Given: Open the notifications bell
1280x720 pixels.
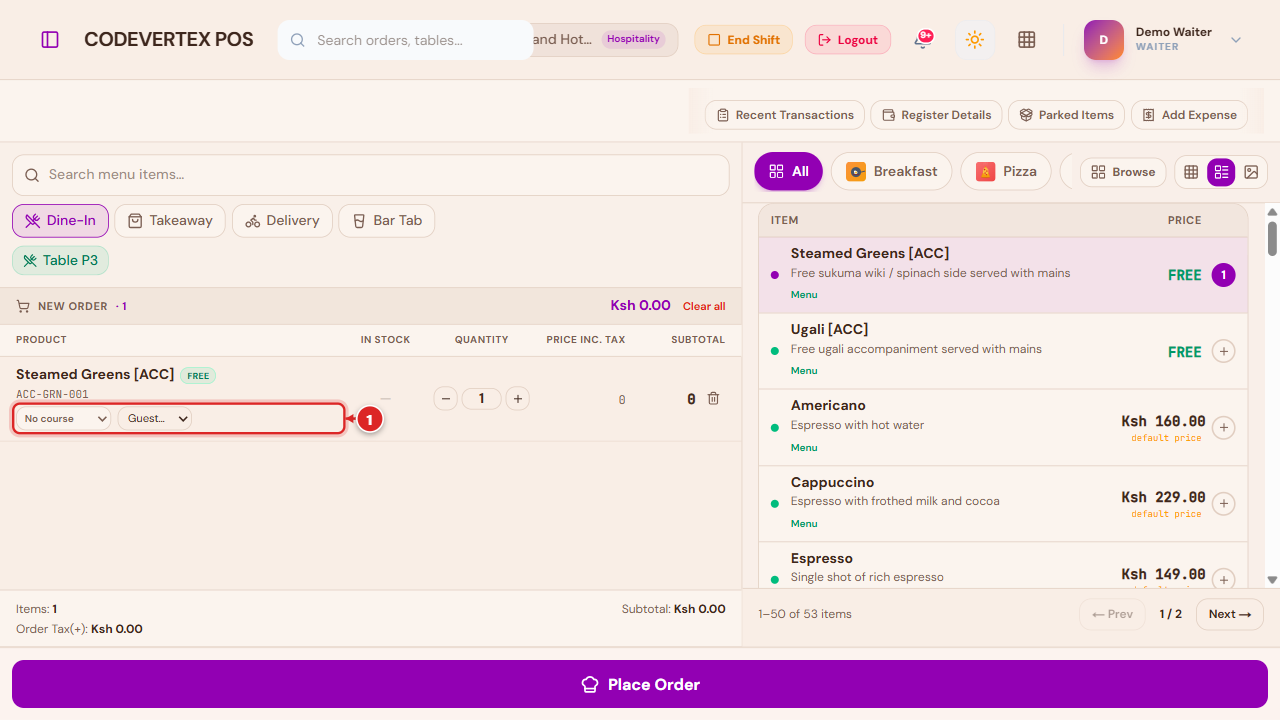Looking at the screenshot, I should pos(922,40).
